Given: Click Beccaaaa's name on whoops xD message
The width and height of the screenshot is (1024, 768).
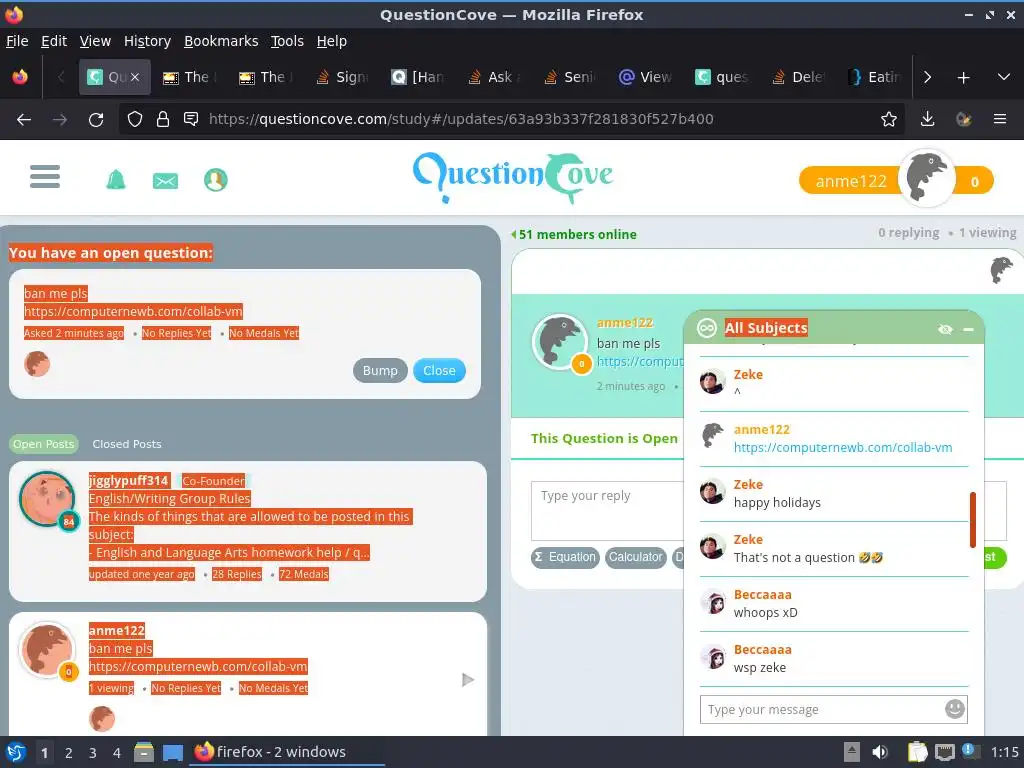Looking at the screenshot, I should tap(762, 594).
